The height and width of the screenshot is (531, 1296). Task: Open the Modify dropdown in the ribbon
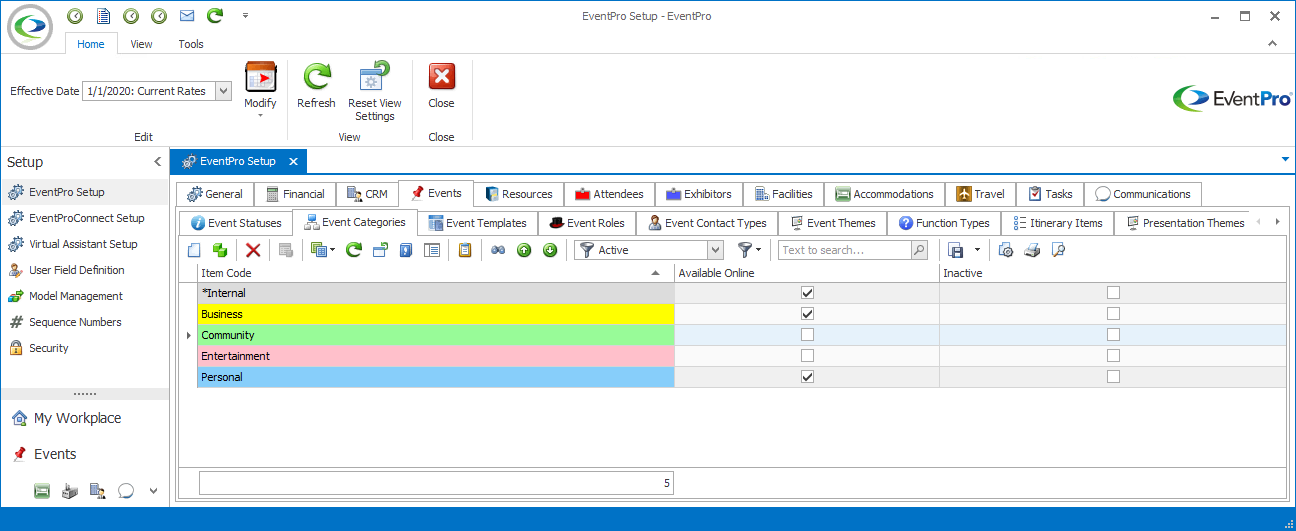[260, 90]
